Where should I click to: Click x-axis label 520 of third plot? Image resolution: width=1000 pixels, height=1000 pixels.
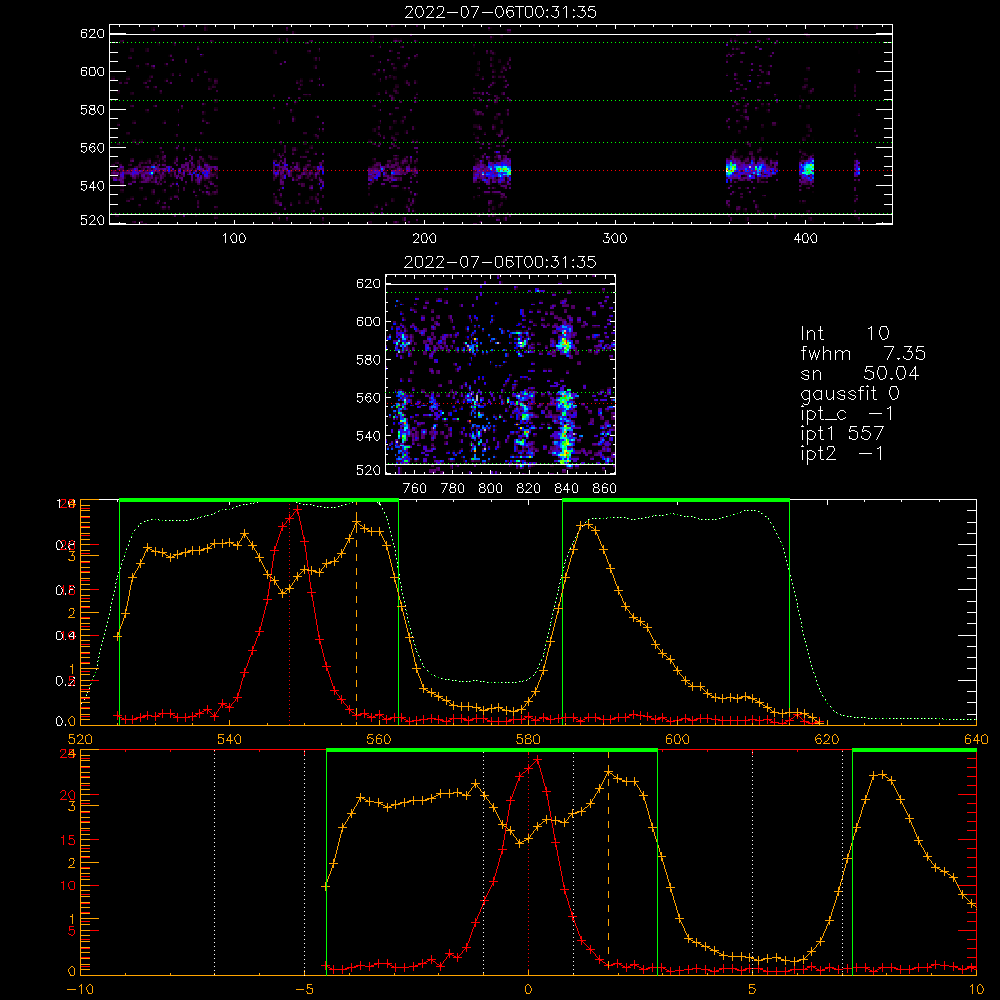80,739
